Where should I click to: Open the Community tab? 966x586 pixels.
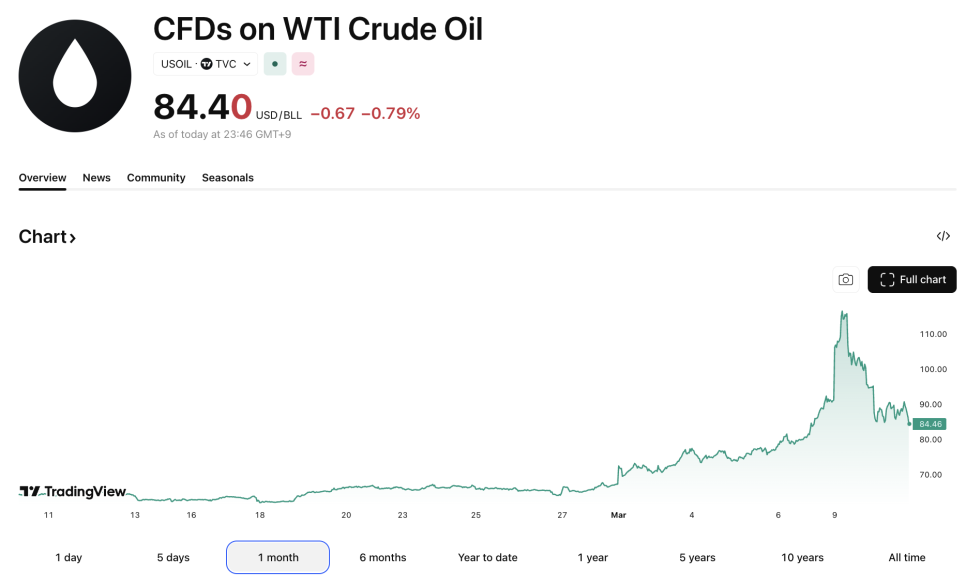pos(156,178)
